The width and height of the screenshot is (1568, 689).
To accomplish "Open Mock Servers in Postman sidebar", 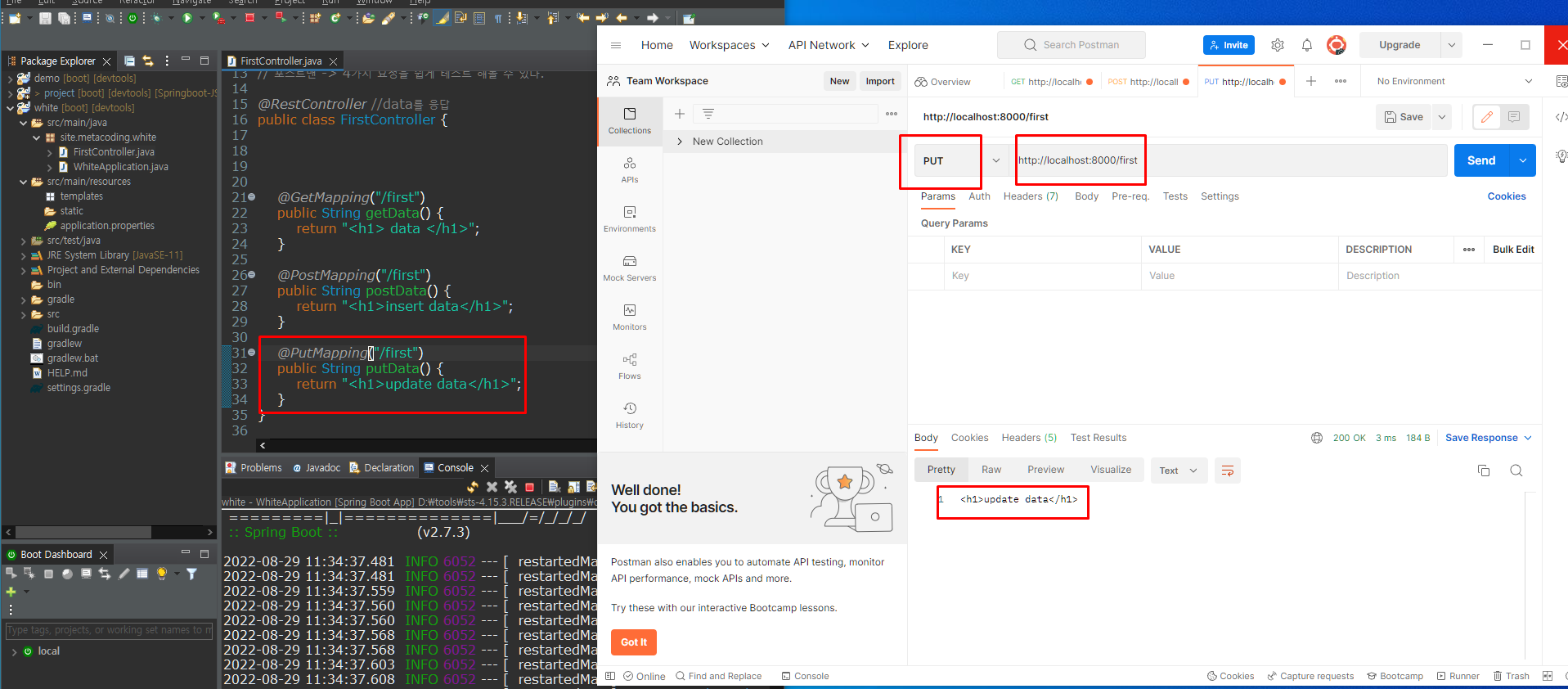I will pos(630,268).
